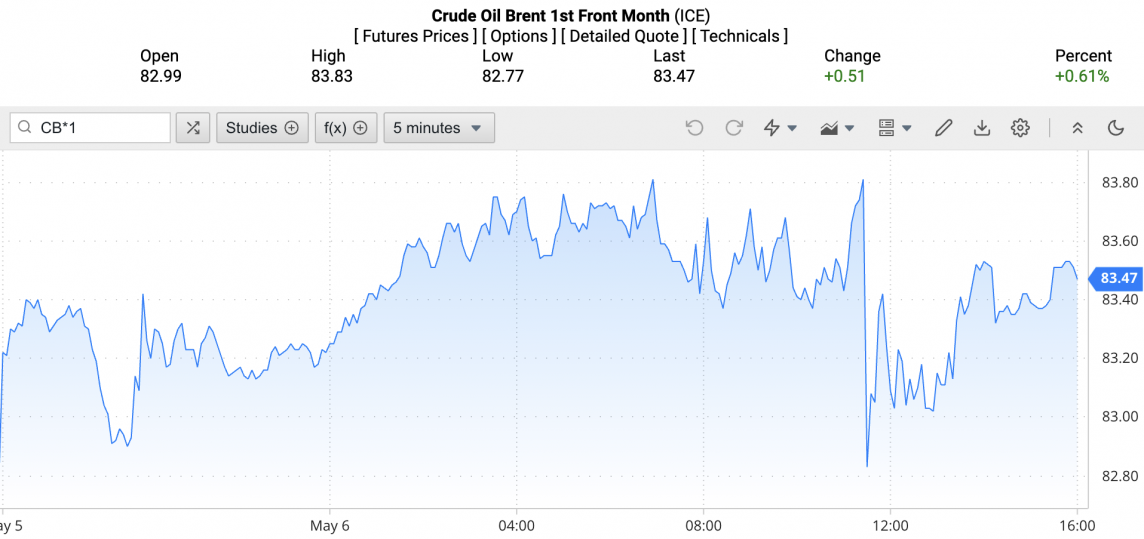
Task: Collapse the toolbar with double chevron
Action: (1077, 128)
